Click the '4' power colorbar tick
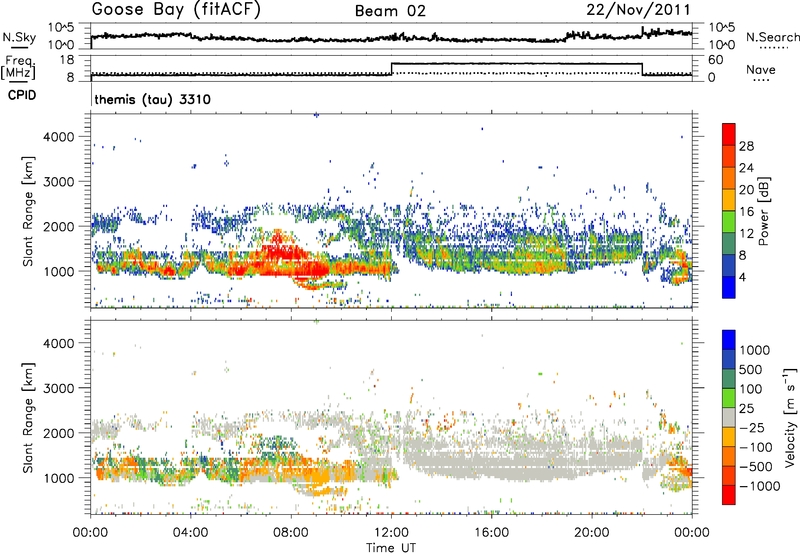This screenshot has height=554, width=800. coord(742,277)
